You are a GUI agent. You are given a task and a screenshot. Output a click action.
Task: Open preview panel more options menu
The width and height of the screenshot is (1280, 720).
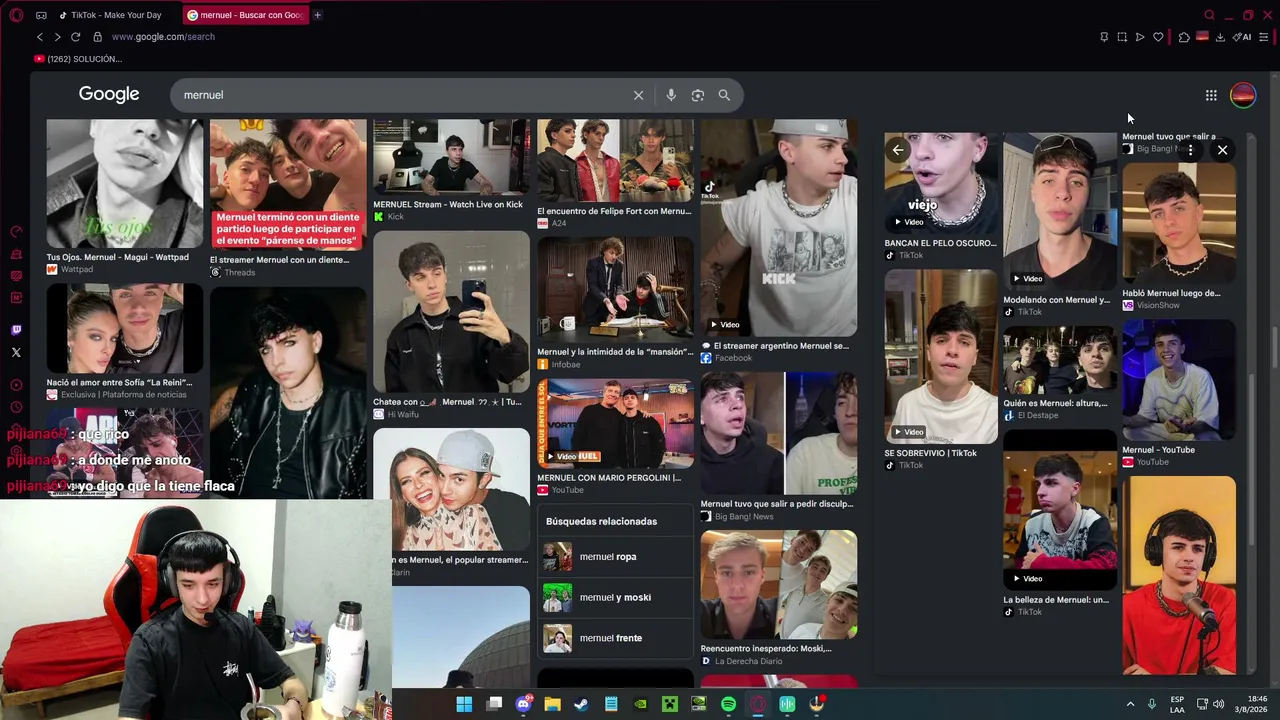pyautogui.click(x=1190, y=150)
